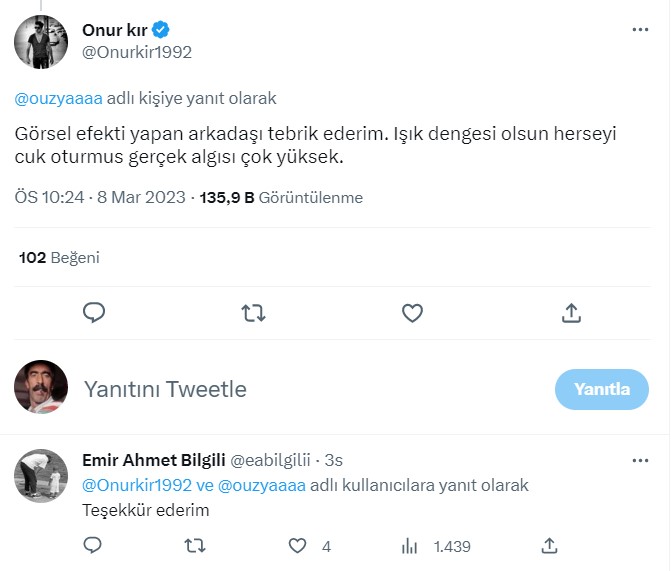This screenshot has height=571, width=671.
Task: Open more options on Emir Ahmet Bilgili's reply
Action: [640, 460]
